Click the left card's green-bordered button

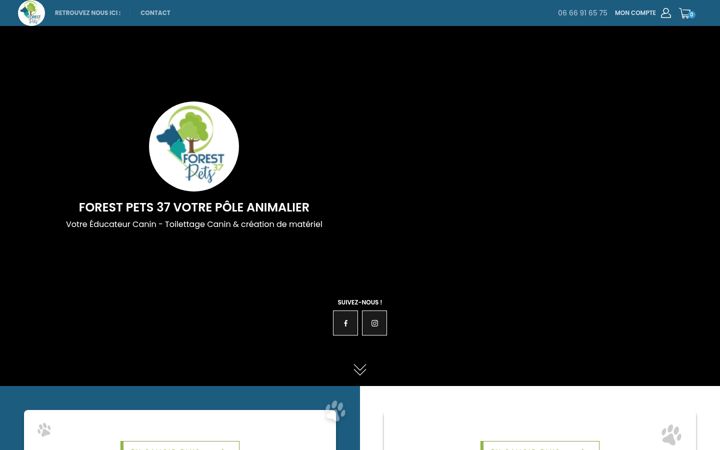tap(180, 445)
